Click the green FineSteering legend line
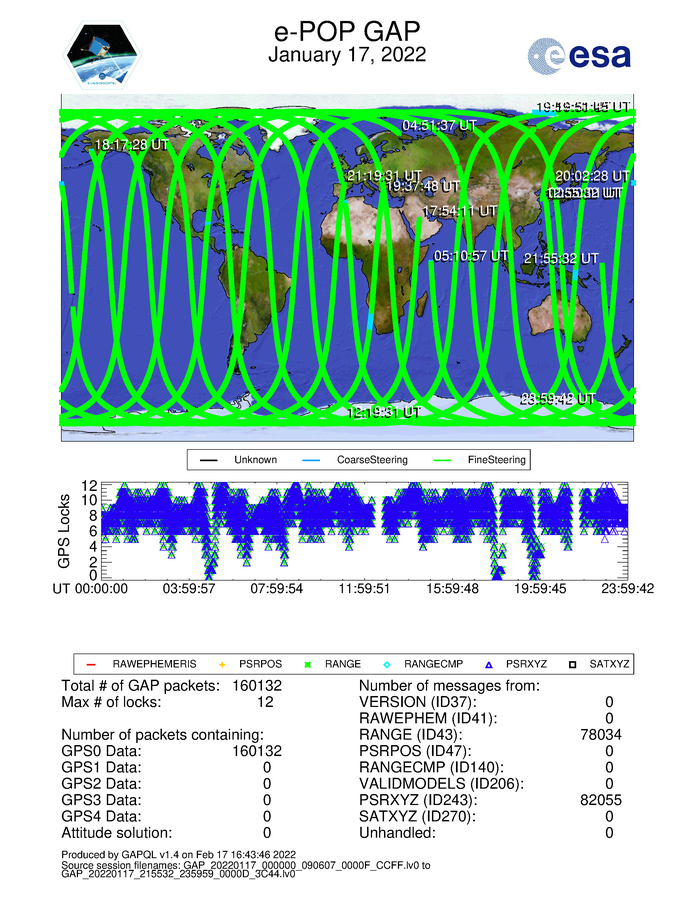This screenshot has width=695, height=899. (x=422, y=460)
